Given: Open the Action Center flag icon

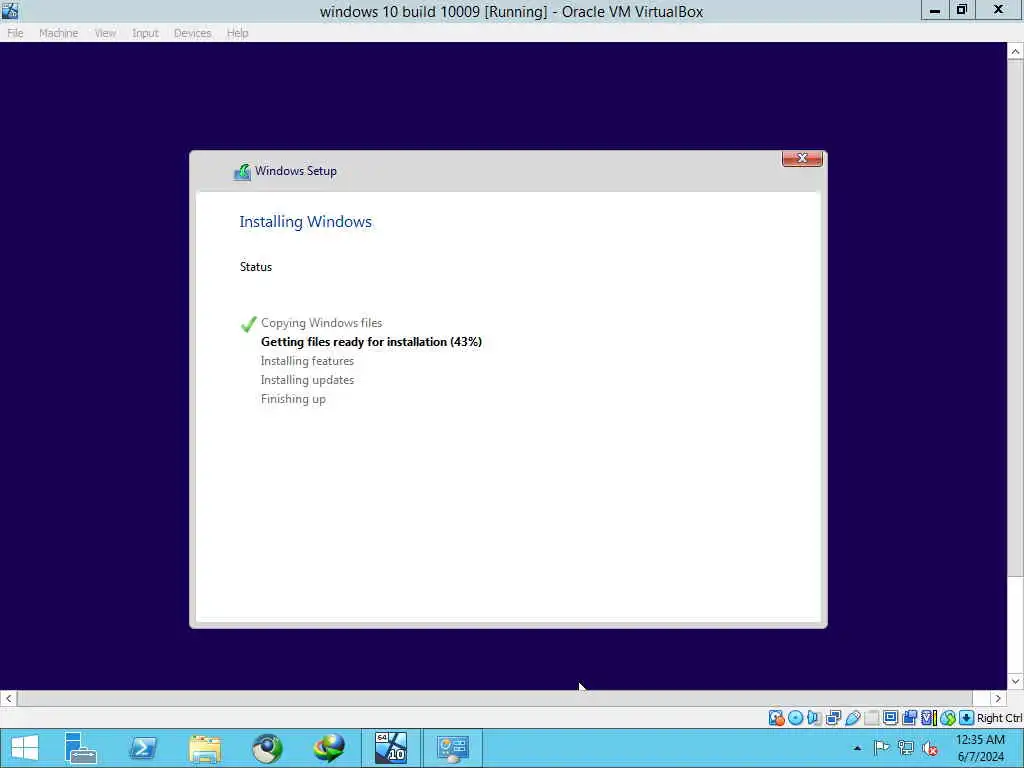Looking at the screenshot, I should pyautogui.click(x=881, y=748).
